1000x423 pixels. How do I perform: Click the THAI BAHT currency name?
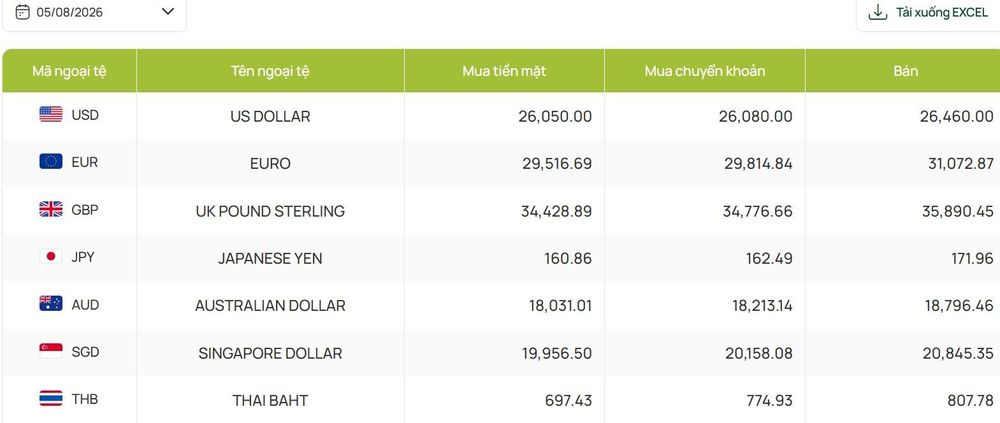[x=270, y=401]
